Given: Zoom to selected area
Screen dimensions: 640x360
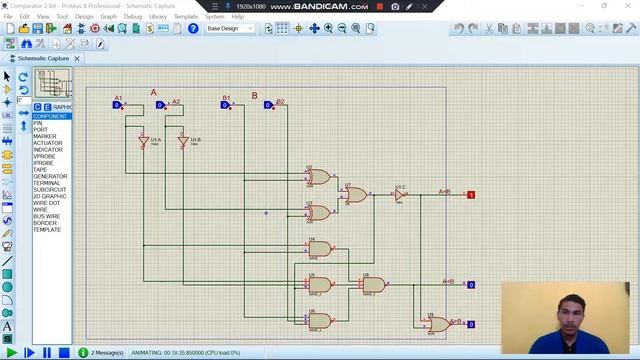Looking at the screenshot, I should (370, 29).
